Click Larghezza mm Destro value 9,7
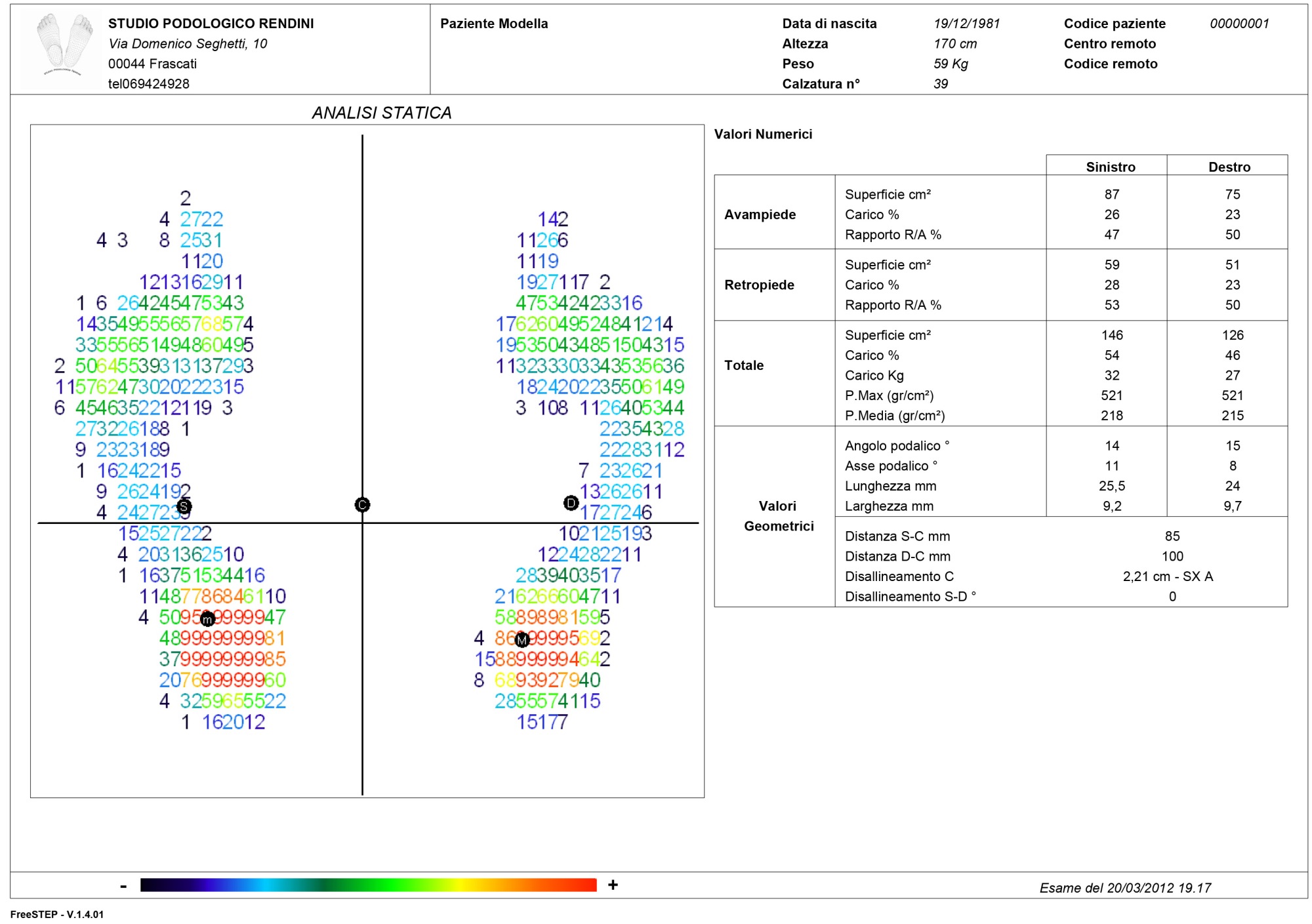This screenshot has width=1312, height=924. point(1233,506)
